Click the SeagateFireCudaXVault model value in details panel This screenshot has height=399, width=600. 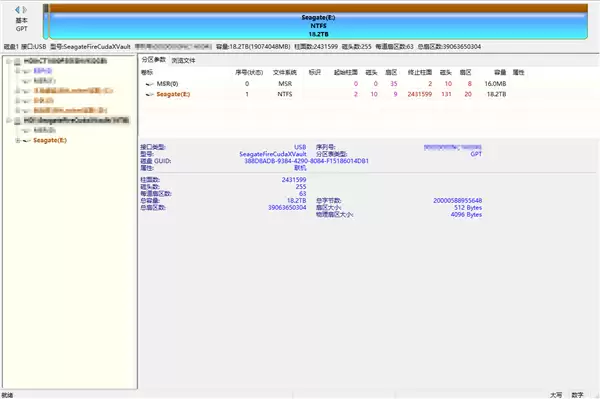[273, 154]
